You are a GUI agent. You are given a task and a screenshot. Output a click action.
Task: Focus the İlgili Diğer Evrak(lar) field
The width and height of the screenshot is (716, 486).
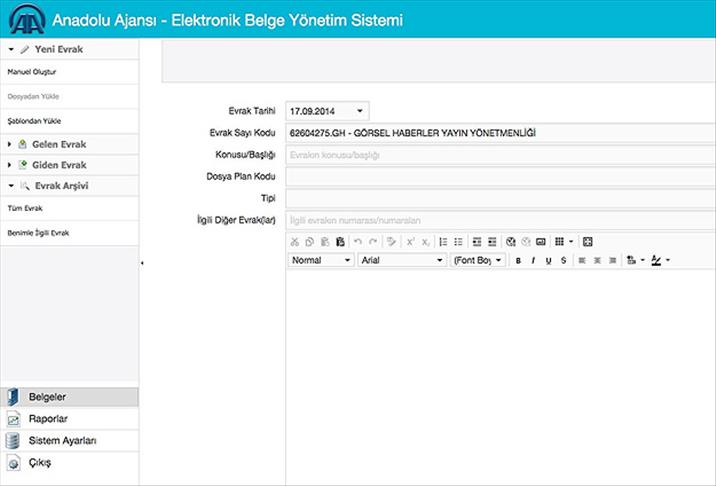[500, 220]
